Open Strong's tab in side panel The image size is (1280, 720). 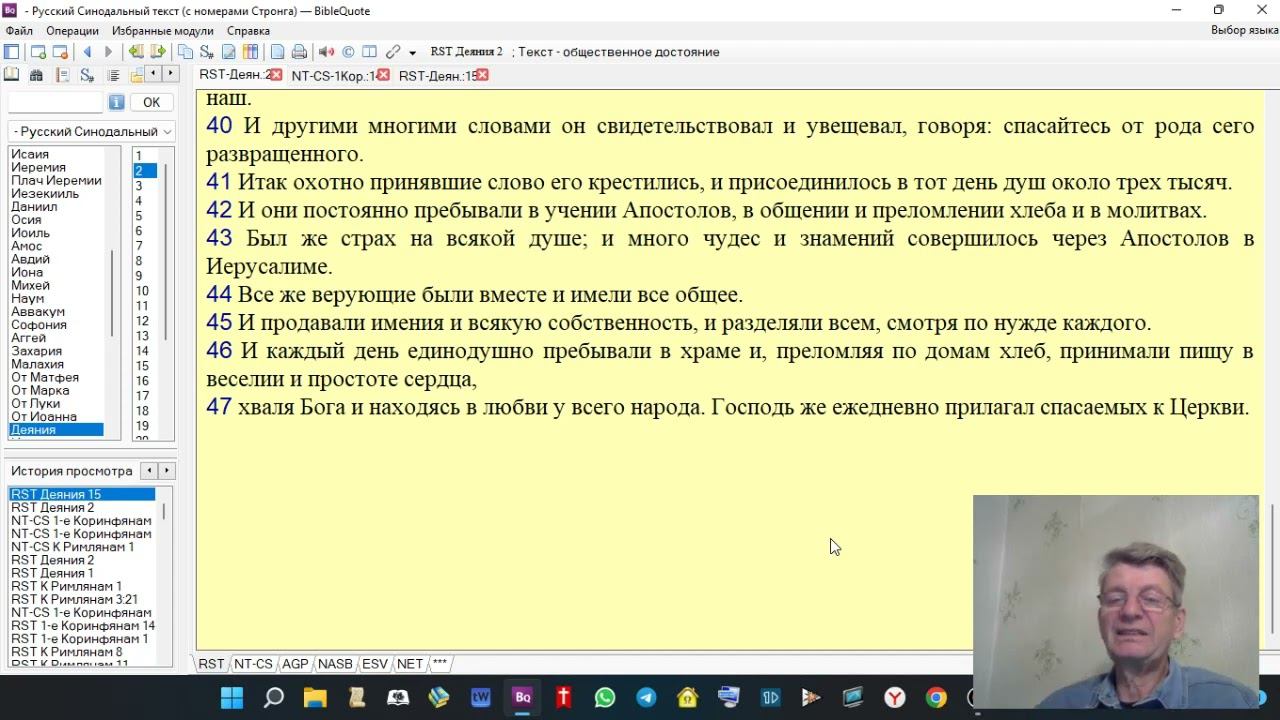click(87, 75)
